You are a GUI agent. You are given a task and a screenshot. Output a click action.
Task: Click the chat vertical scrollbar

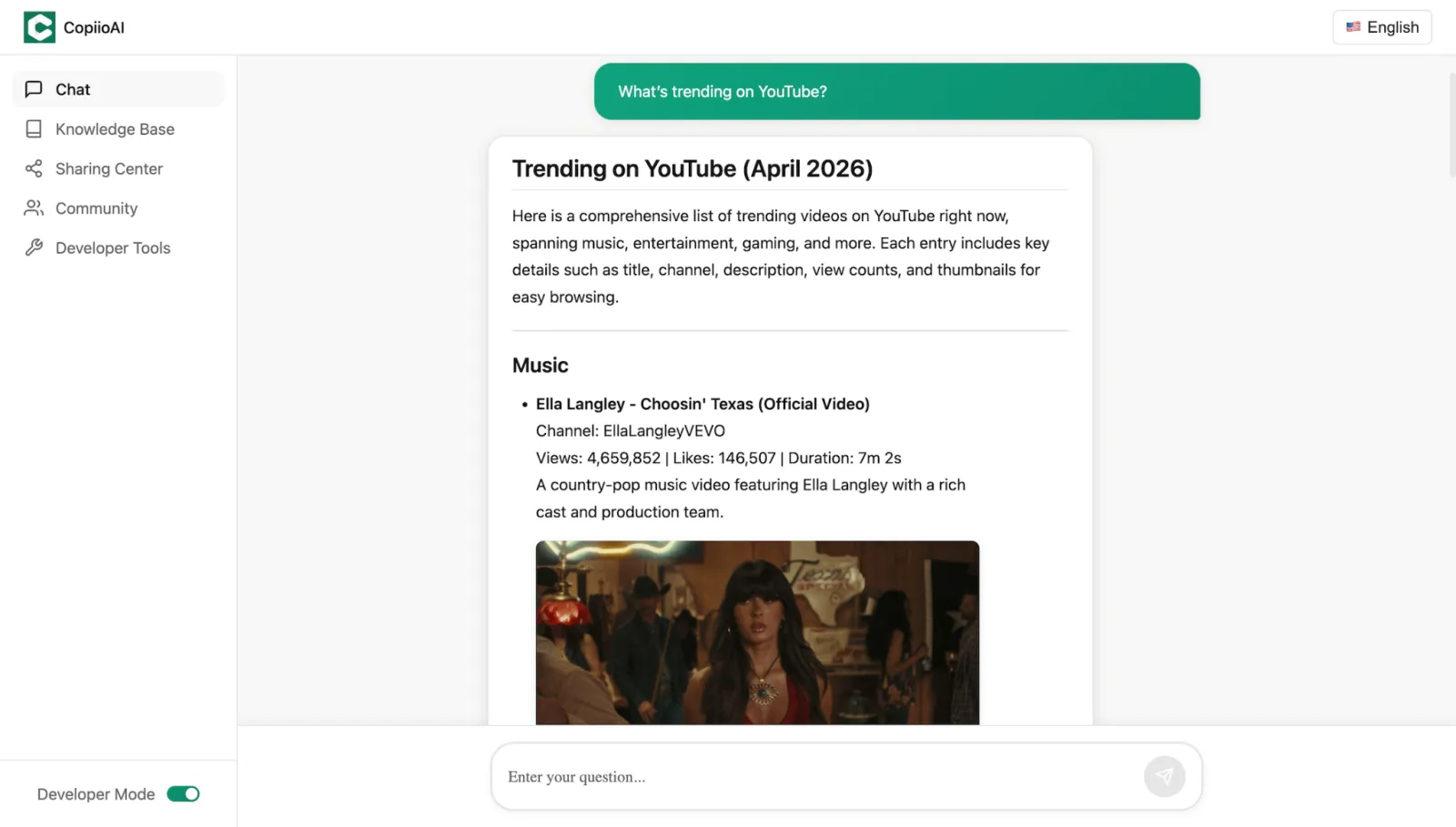coord(1451,125)
